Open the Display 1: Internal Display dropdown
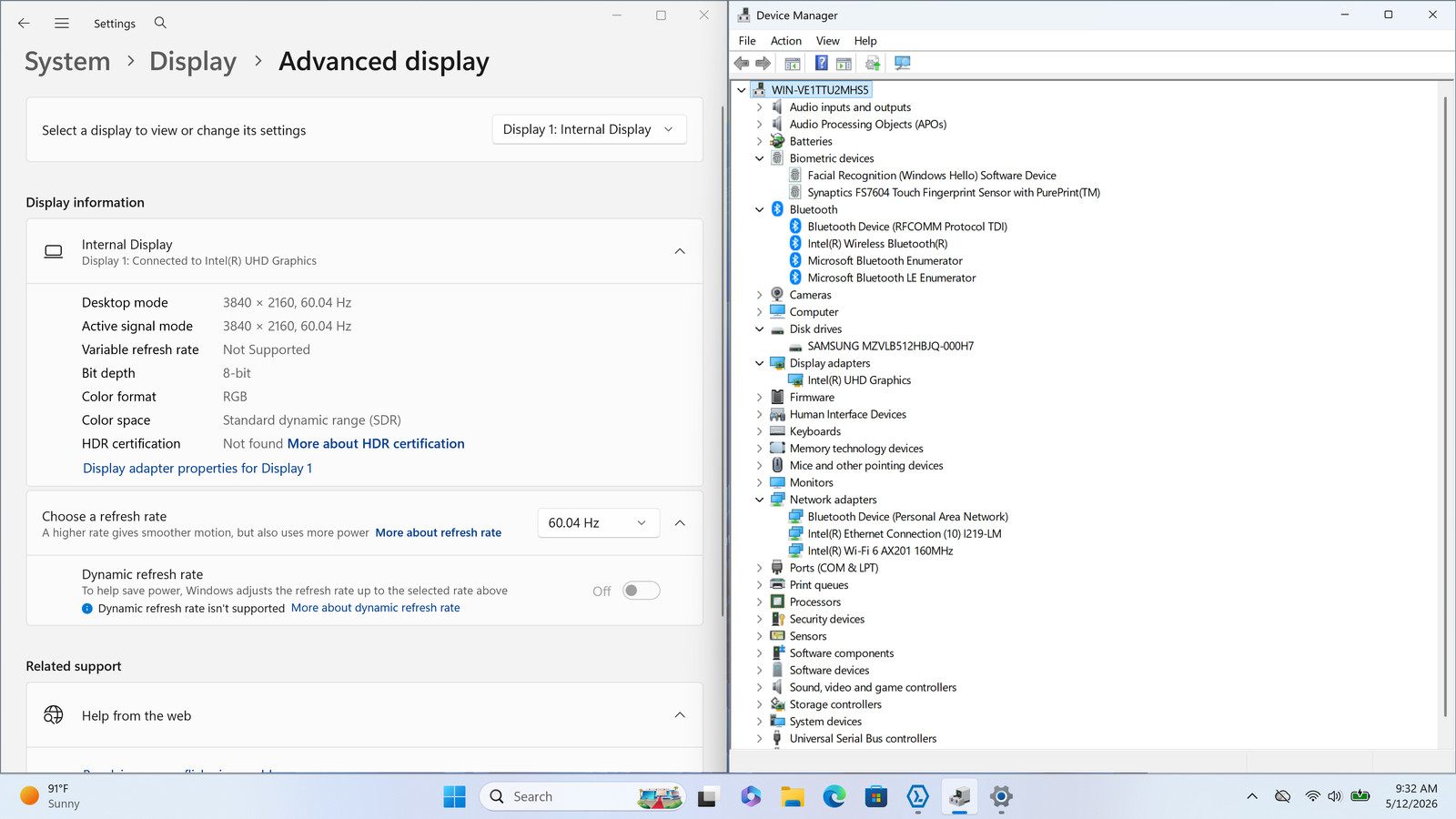The width and height of the screenshot is (1456, 819). pyautogui.click(x=589, y=129)
